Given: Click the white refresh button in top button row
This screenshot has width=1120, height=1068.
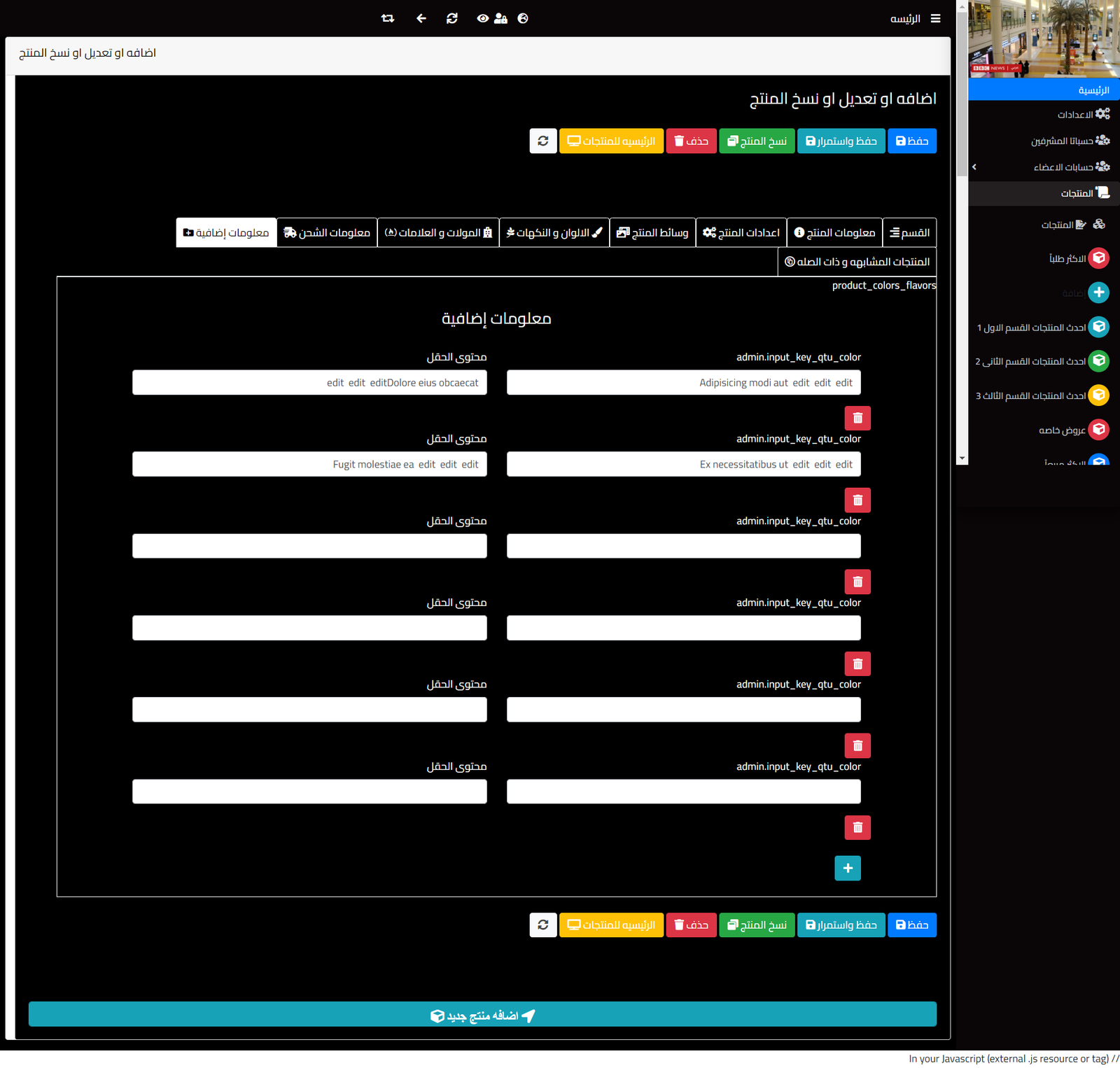Looking at the screenshot, I should click(543, 141).
